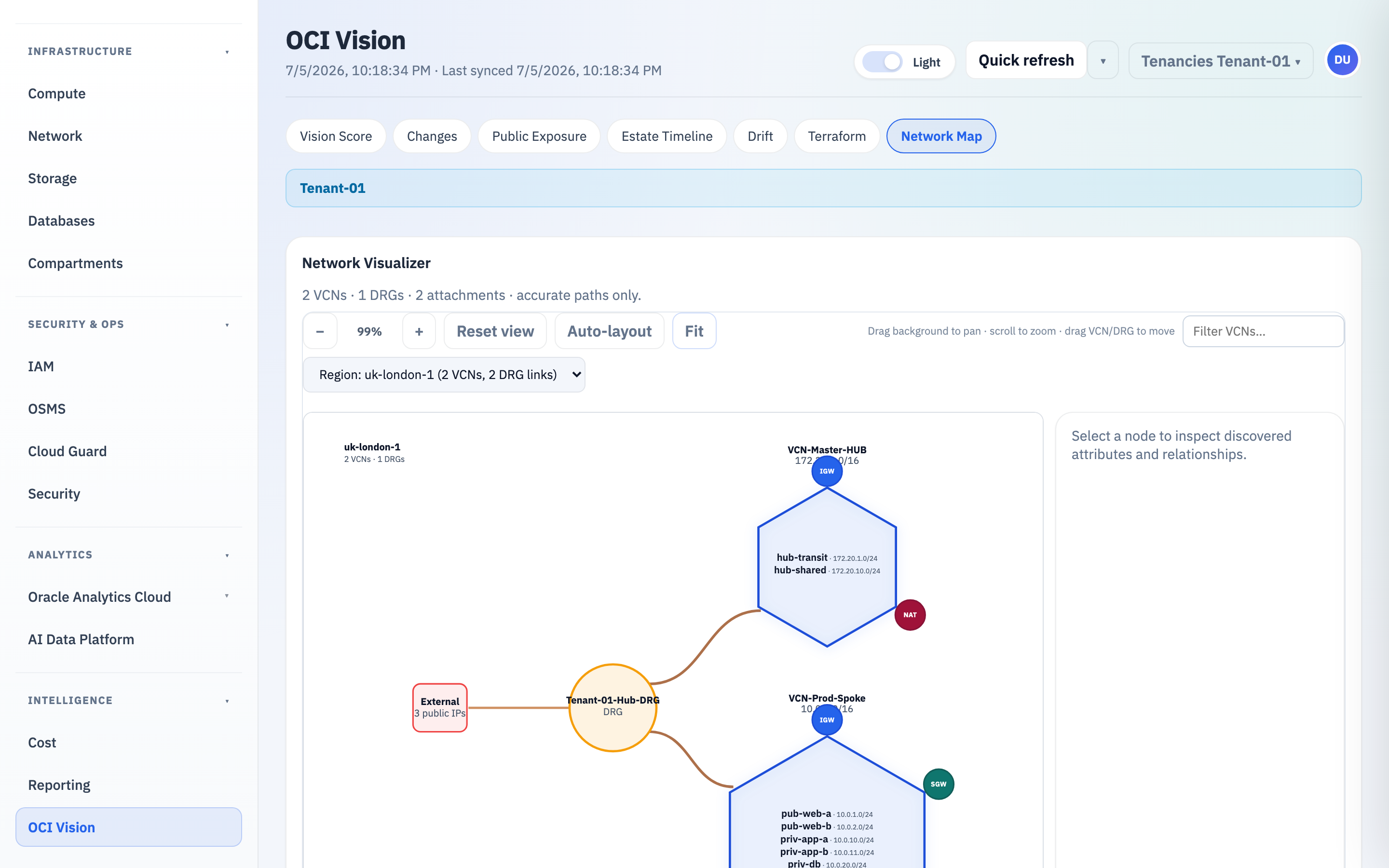Viewport: 1389px width, 868px height.
Task: Zoom in with the plus button
Action: [x=419, y=331]
